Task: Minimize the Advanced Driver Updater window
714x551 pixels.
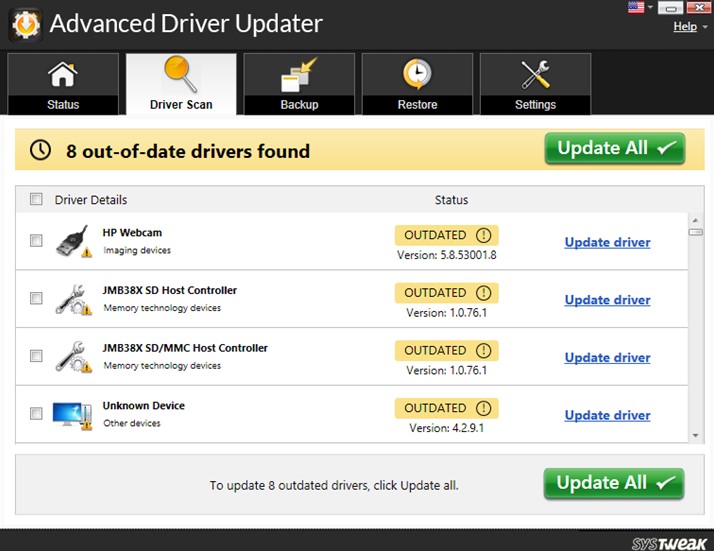Action: click(670, 8)
